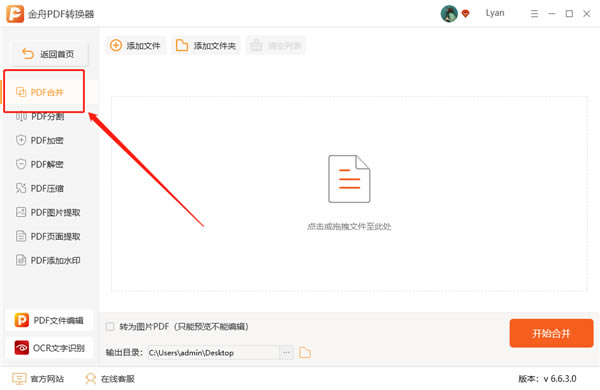Open the hamburger menu in title bar
The height and width of the screenshot is (390, 600).
[x=534, y=14]
